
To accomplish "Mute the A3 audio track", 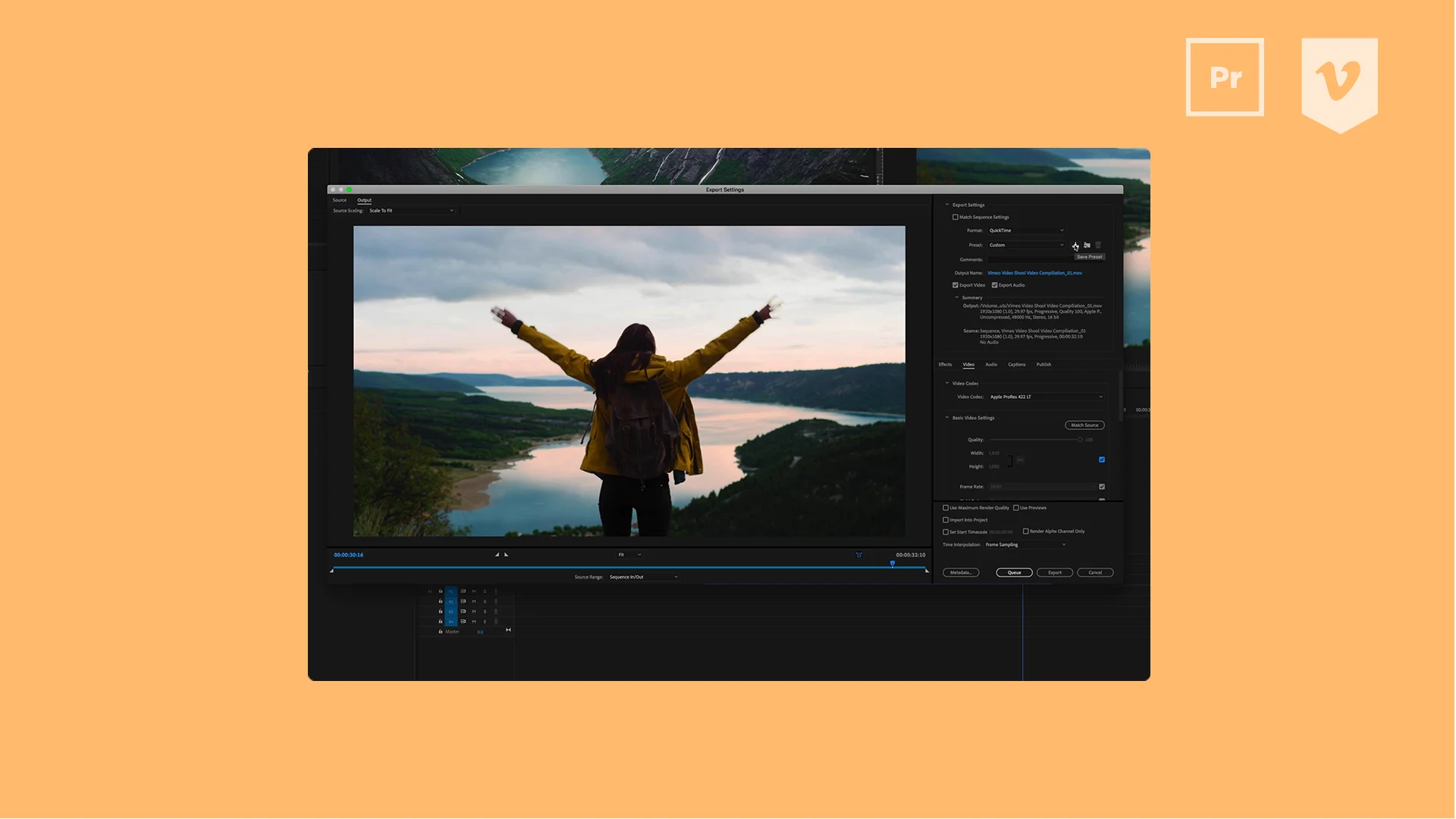I will pos(474,611).
